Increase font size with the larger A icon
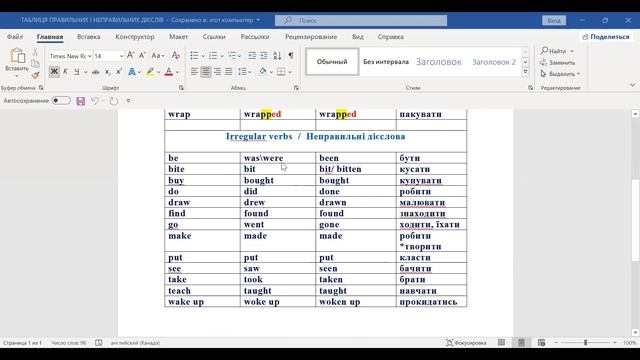This screenshot has width=640, height=360. pos(131,56)
